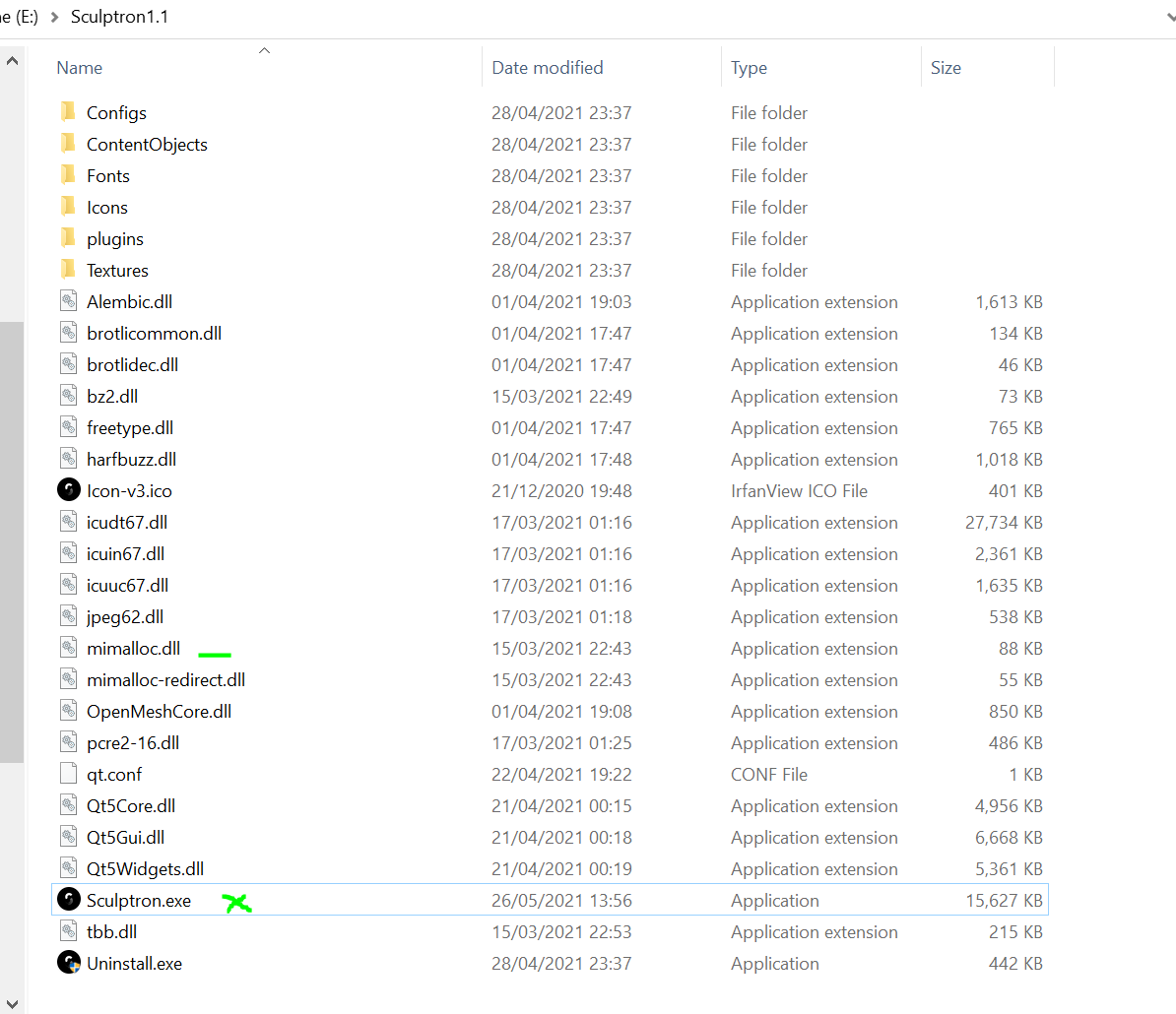This screenshot has height=1014, width=1176.
Task: Click the jpeg62.dll file icon
Action: [68, 616]
